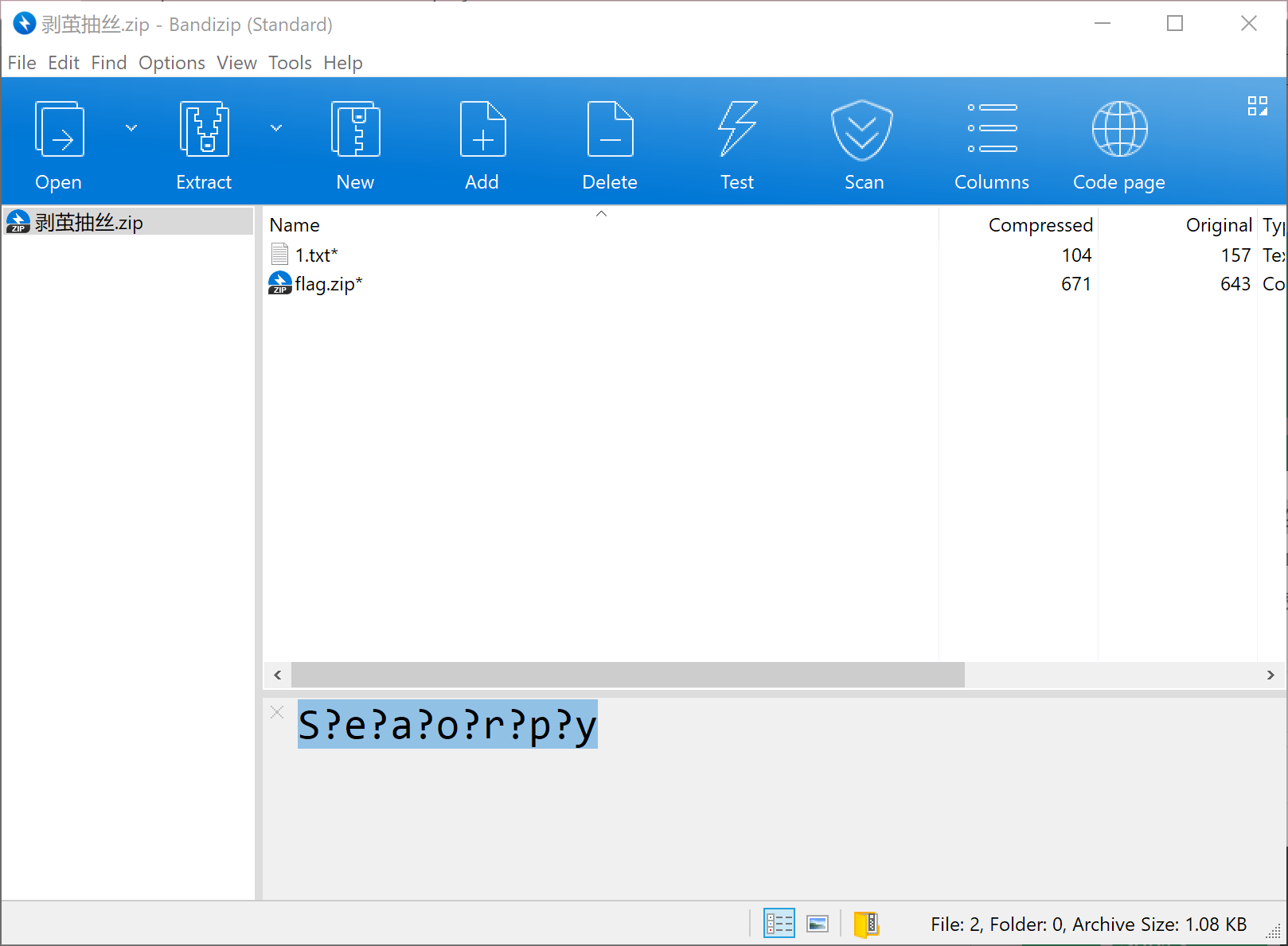This screenshot has width=1288, height=946.
Task: Click the Delete toolbar icon
Action: pyautogui.click(x=610, y=130)
